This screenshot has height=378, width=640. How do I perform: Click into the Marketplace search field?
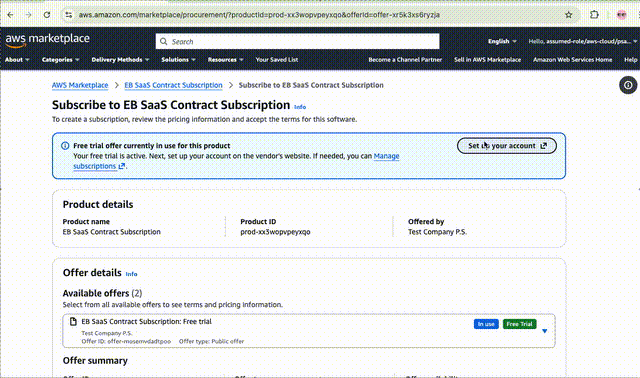click(298, 42)
